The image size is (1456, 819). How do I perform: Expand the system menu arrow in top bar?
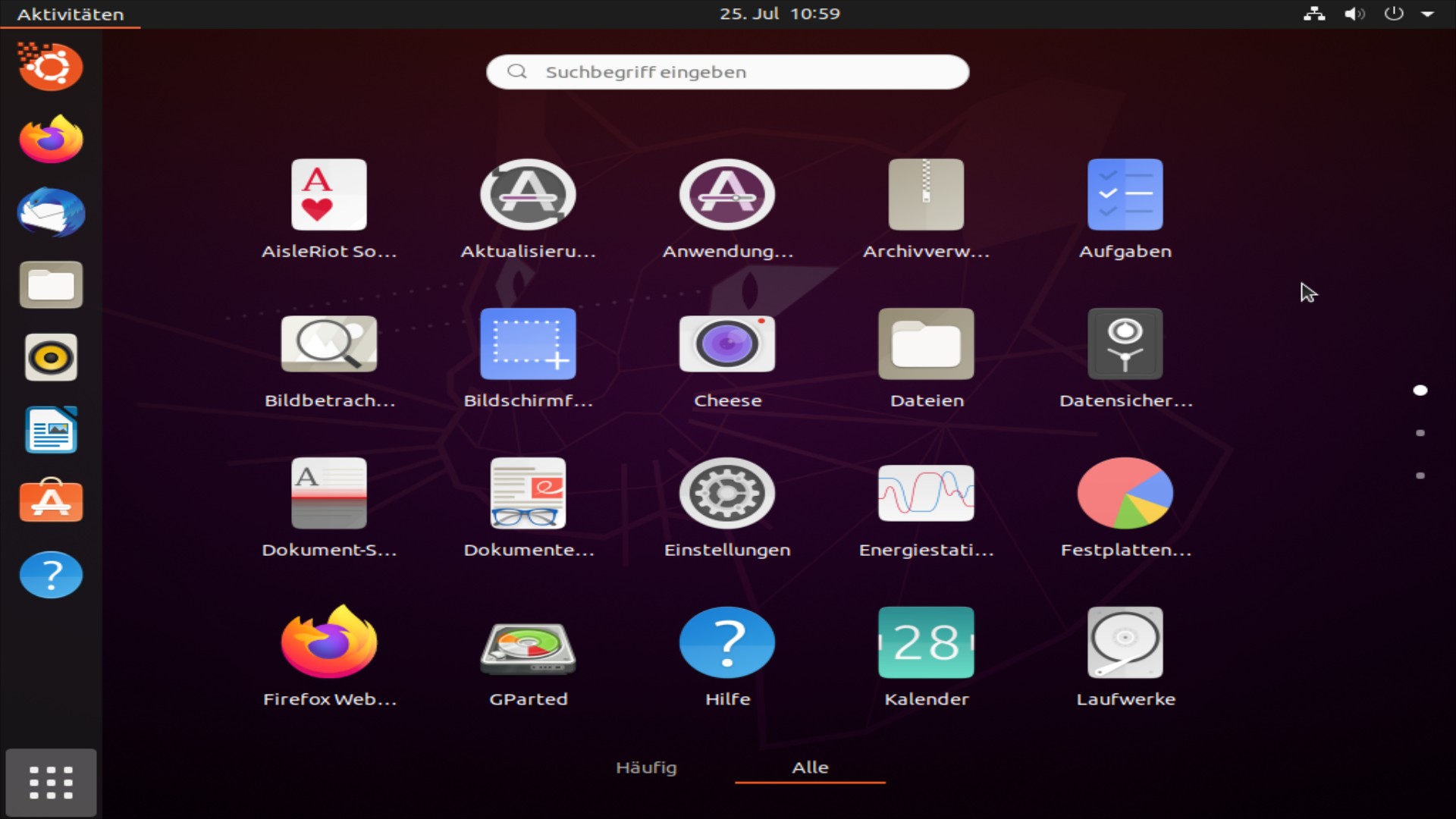1427,14
